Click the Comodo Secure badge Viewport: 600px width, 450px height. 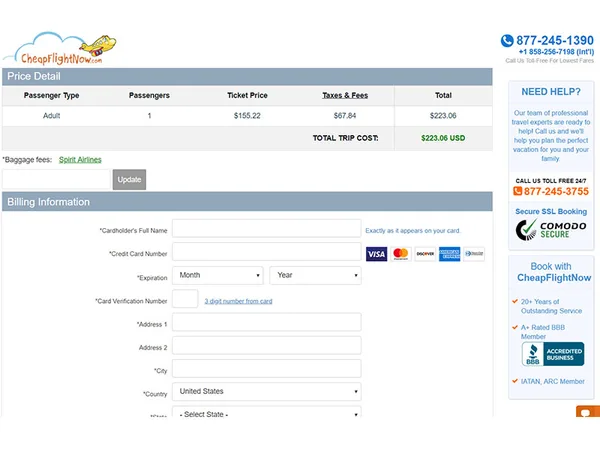pos(551,232)
